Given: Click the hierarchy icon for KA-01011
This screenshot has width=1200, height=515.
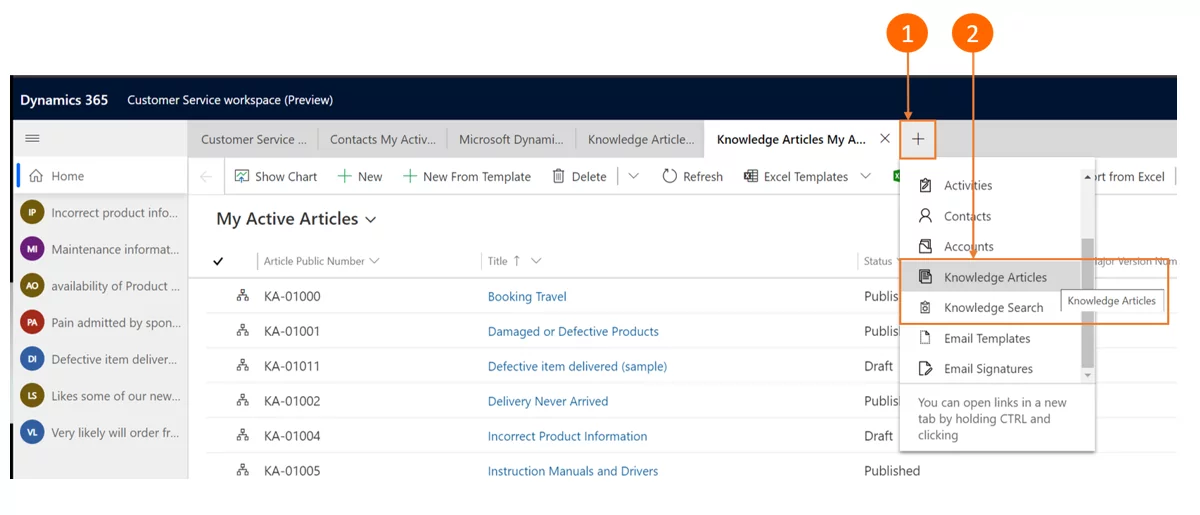Looking at the screenshot, I should pyautogui.click(x=242, y=366).
